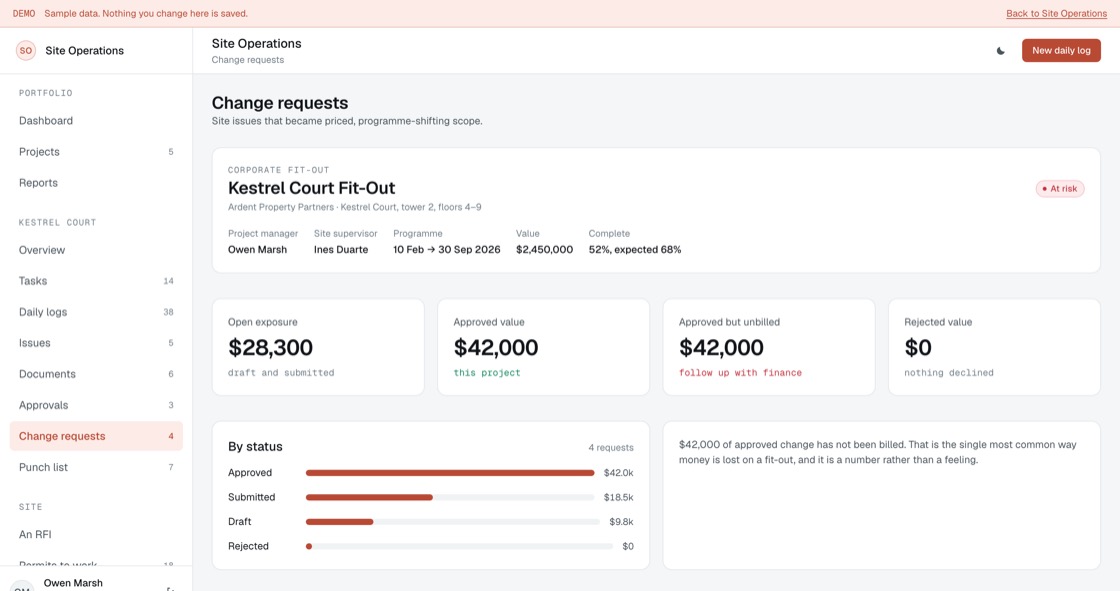1120x591 pixels.
Task: Click the 'nothing declined' caption
Action: [x=949, y=372]
